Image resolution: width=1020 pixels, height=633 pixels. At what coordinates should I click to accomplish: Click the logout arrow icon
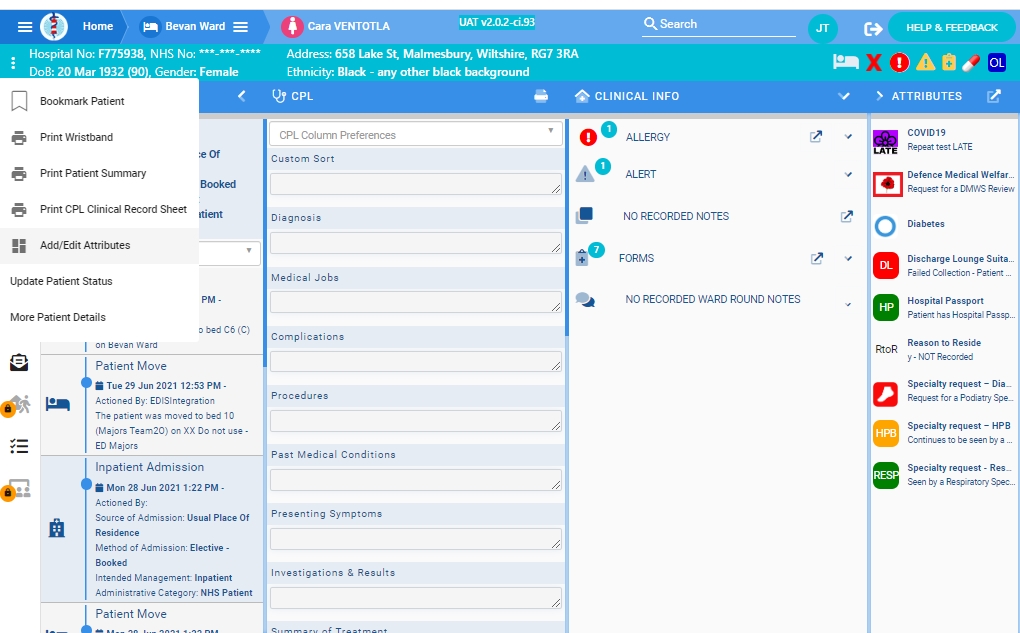873,29
